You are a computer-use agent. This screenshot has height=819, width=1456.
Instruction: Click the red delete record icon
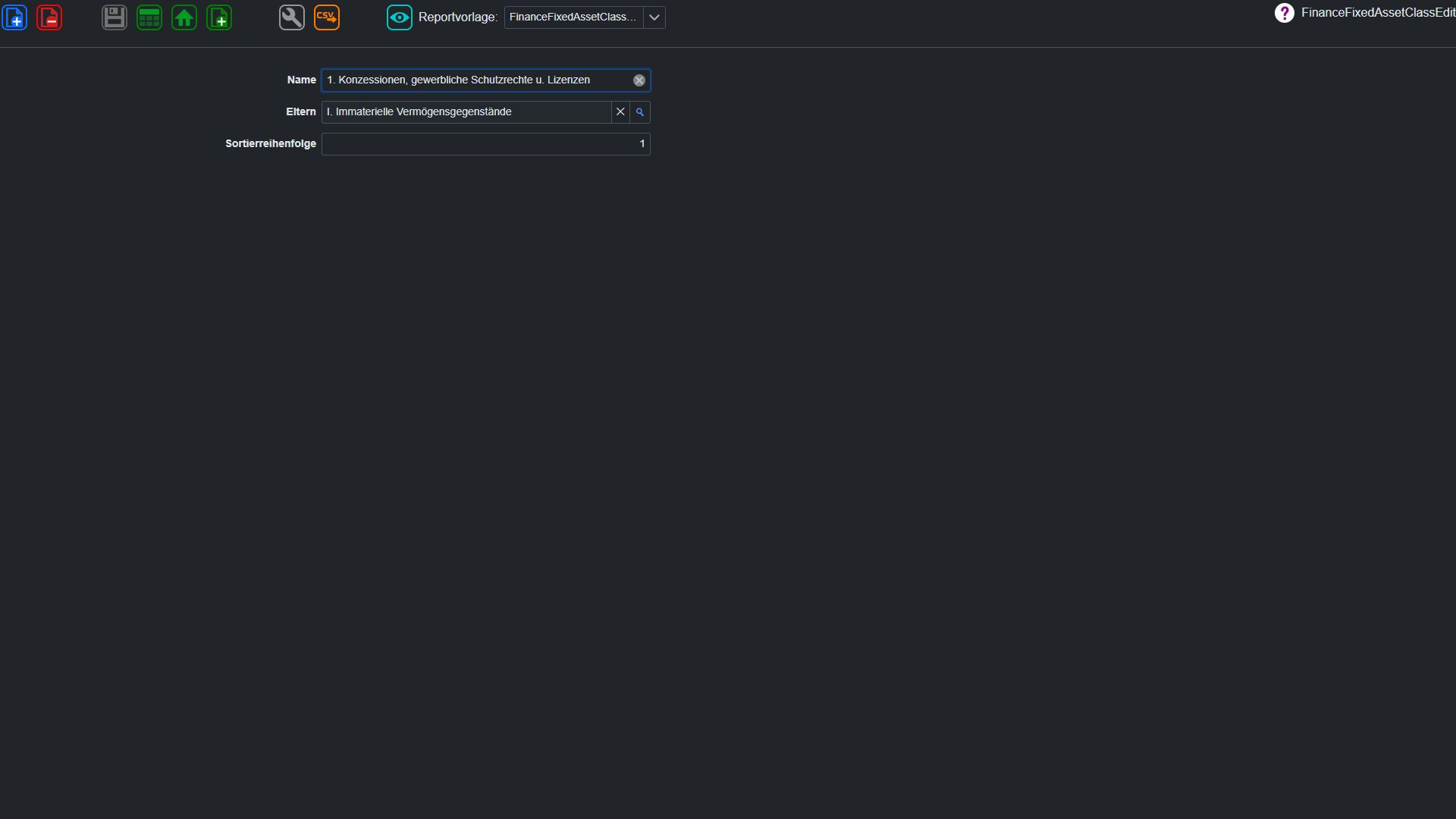tap(49, 17)
